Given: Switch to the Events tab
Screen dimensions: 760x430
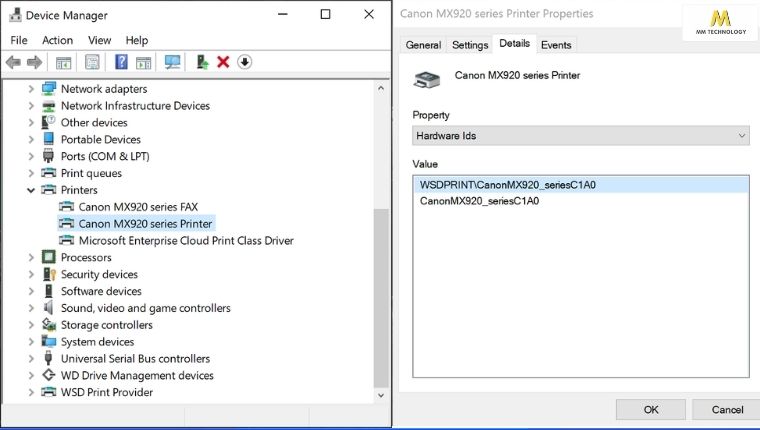Looking at the screenshot, I should point(556,45).
